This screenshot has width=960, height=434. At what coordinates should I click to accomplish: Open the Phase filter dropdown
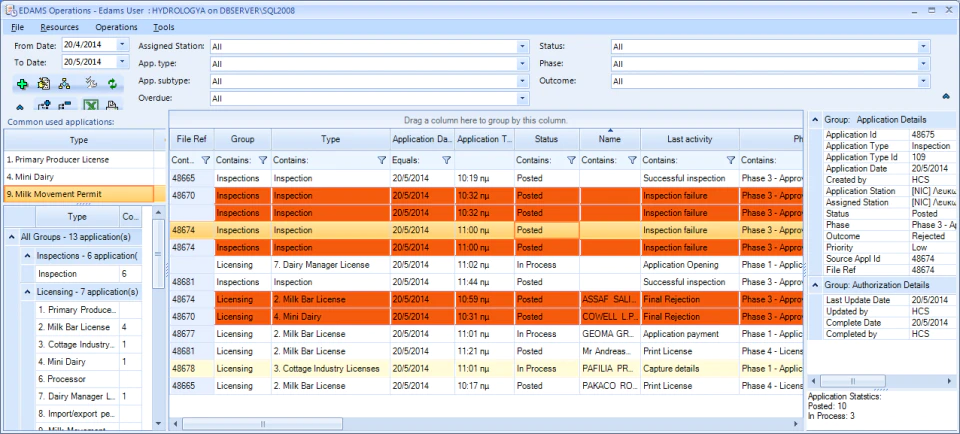click(x=924, y=64)
